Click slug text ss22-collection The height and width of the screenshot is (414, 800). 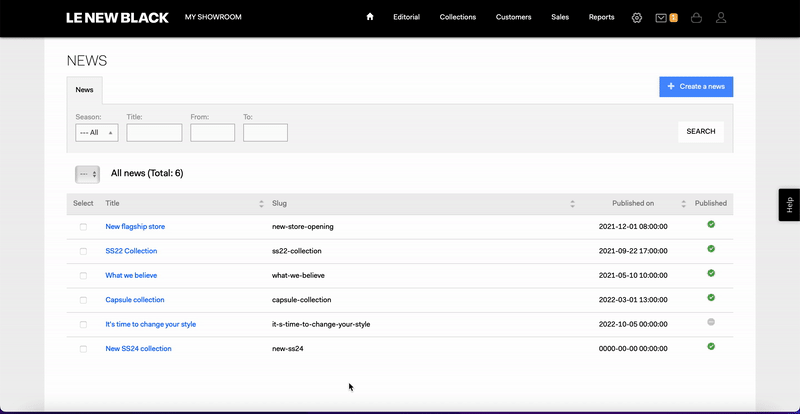[x=296, y=251]
